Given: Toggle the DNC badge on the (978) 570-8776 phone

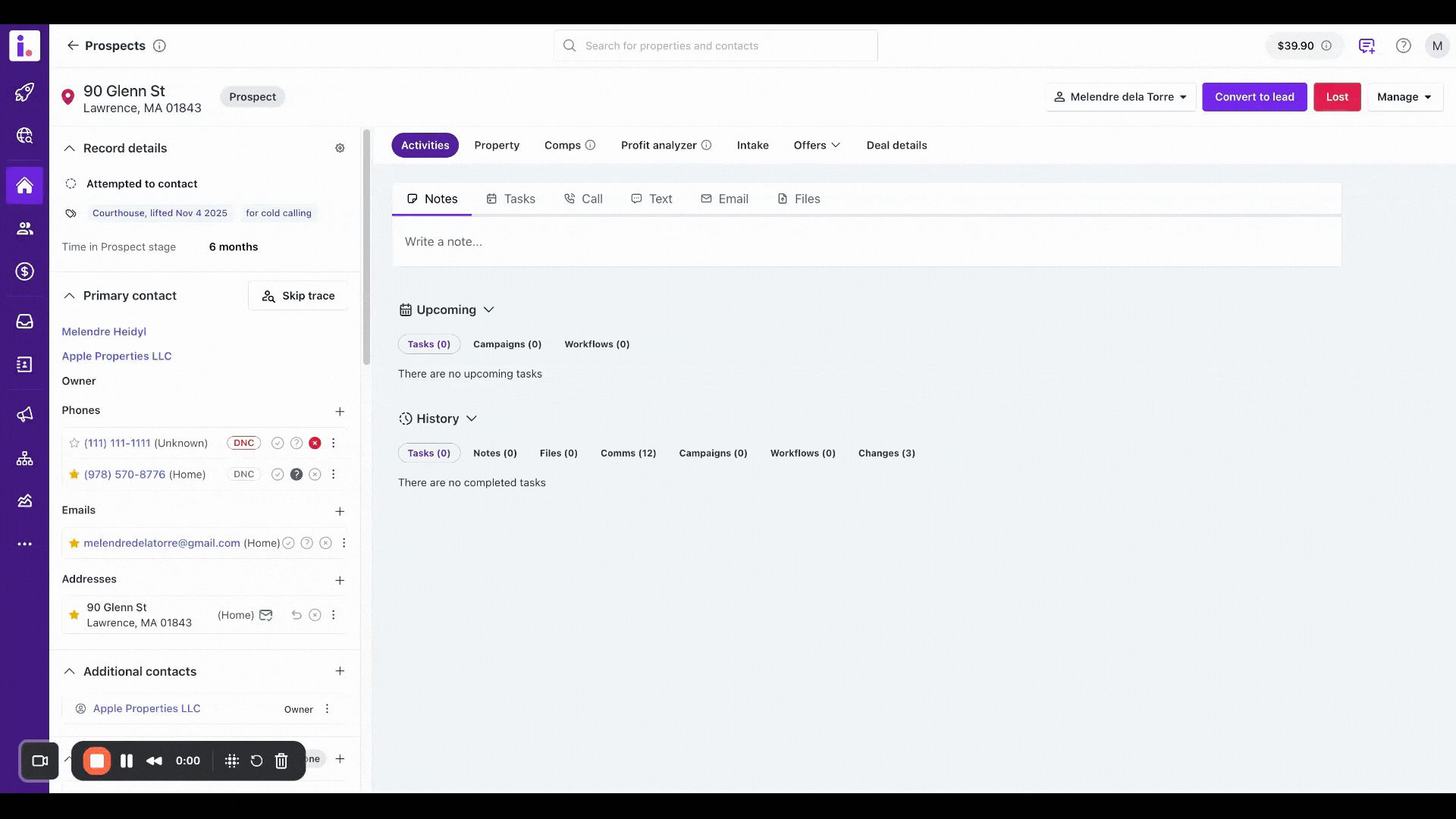Looking at the screenshot, I should [x=243, y=475].
